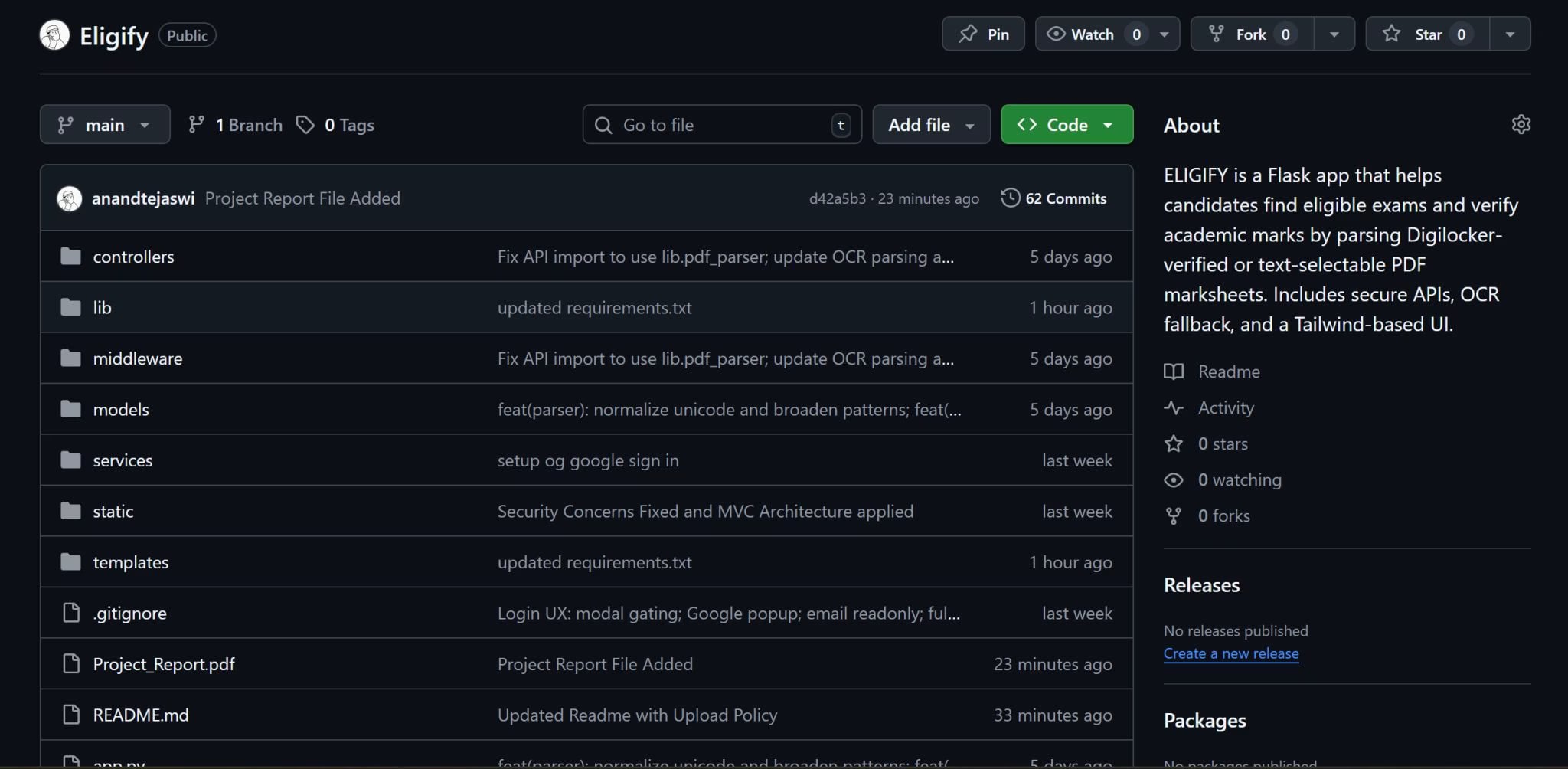Click Create a new release
The image size is (1568, 769).
pyautogui.click(x=1231, y=654)
